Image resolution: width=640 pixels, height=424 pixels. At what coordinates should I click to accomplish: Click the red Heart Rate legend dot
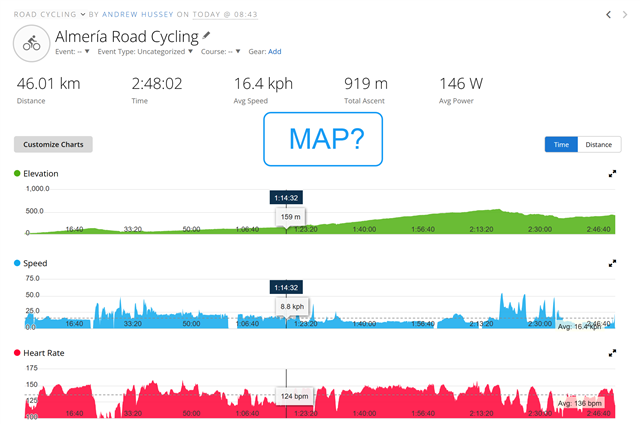(17, 354)
